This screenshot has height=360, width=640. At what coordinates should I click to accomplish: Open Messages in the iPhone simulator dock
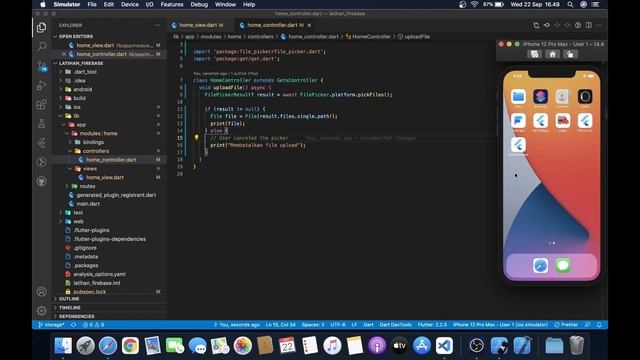(x=563, y=266)
